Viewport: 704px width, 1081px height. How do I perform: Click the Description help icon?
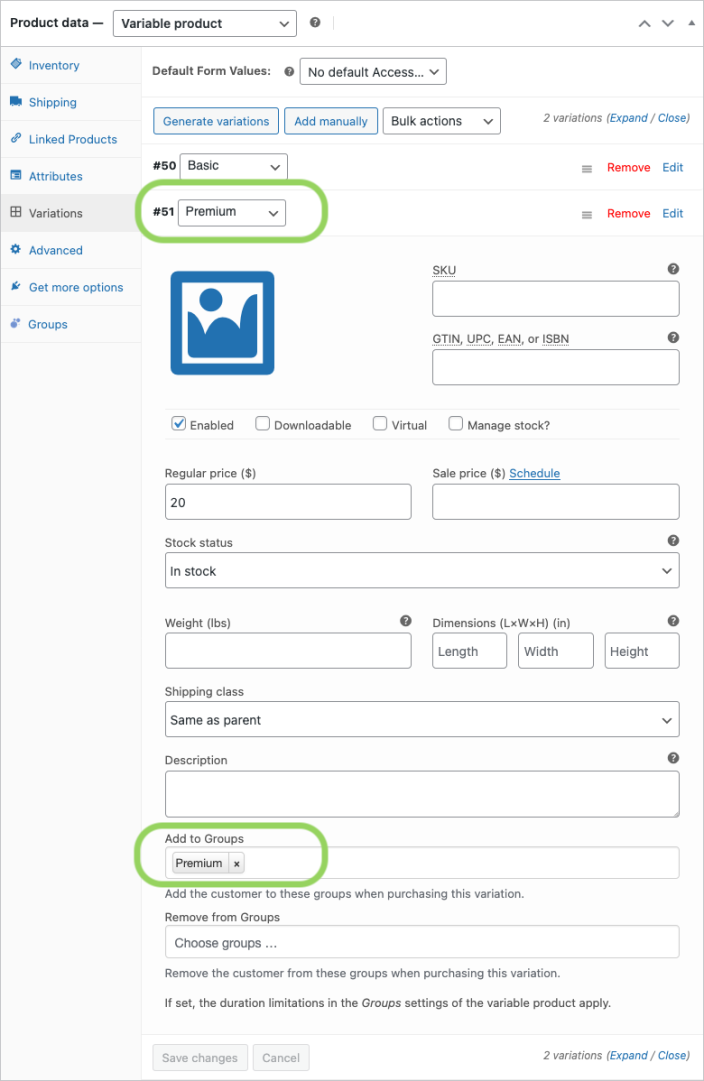click(x=674, y=758)
